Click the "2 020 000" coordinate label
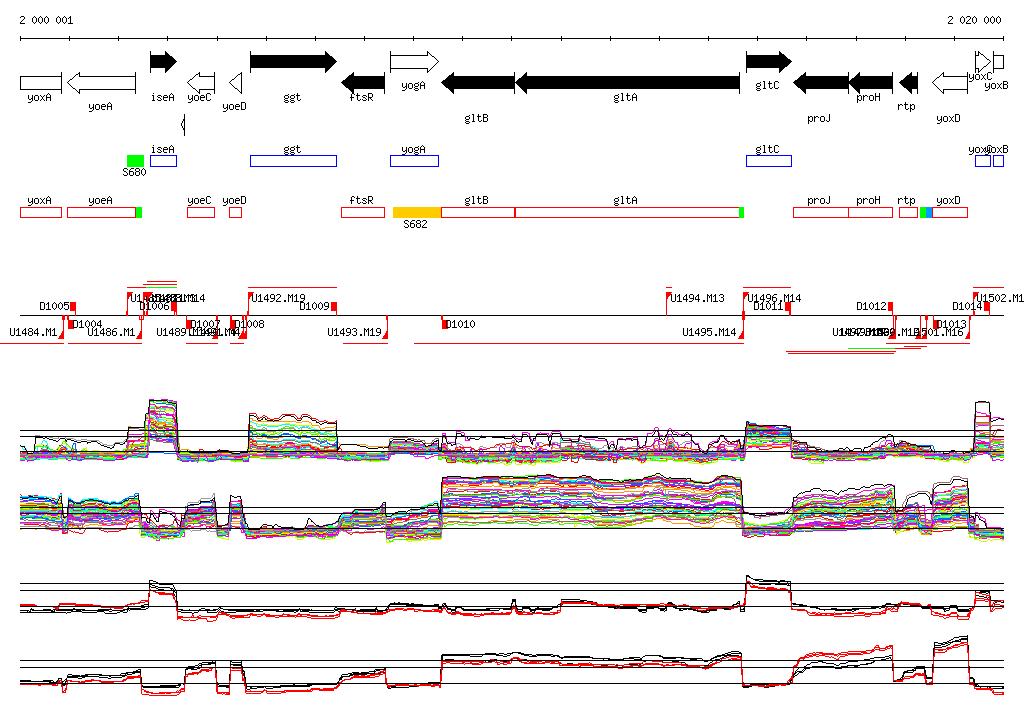This screenshot has width=1024, height=714. [x=974, y=20]
